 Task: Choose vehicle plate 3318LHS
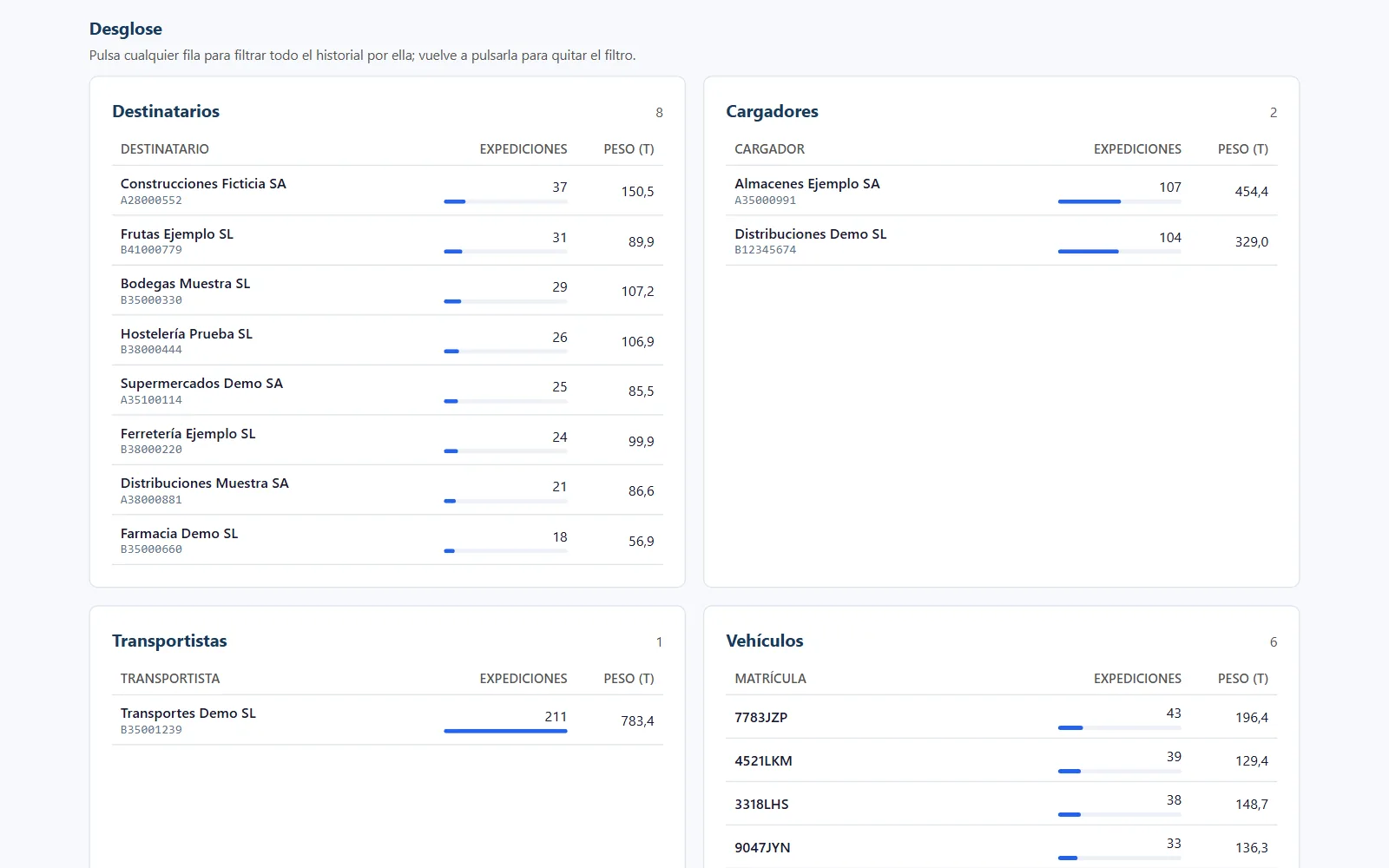(1001, 804)
